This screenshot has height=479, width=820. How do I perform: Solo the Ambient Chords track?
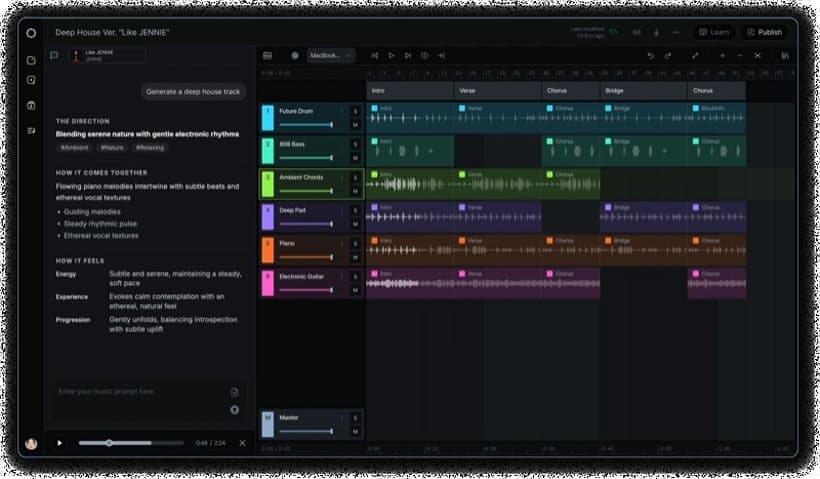(x=355, y=178)
